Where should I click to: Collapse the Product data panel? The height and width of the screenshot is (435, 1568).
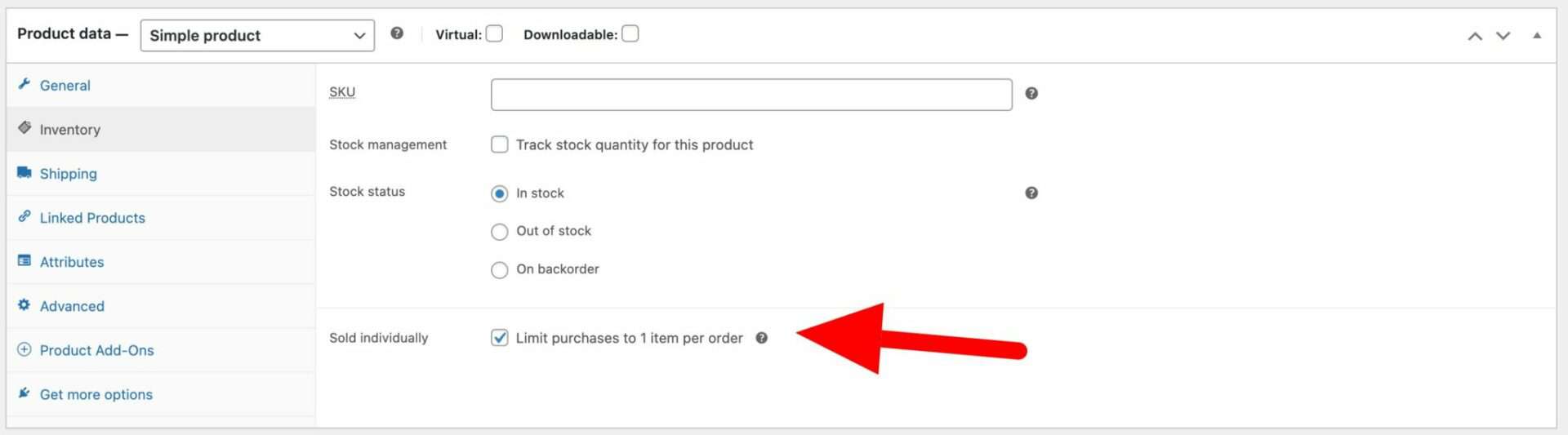(x=1537, y=36)
